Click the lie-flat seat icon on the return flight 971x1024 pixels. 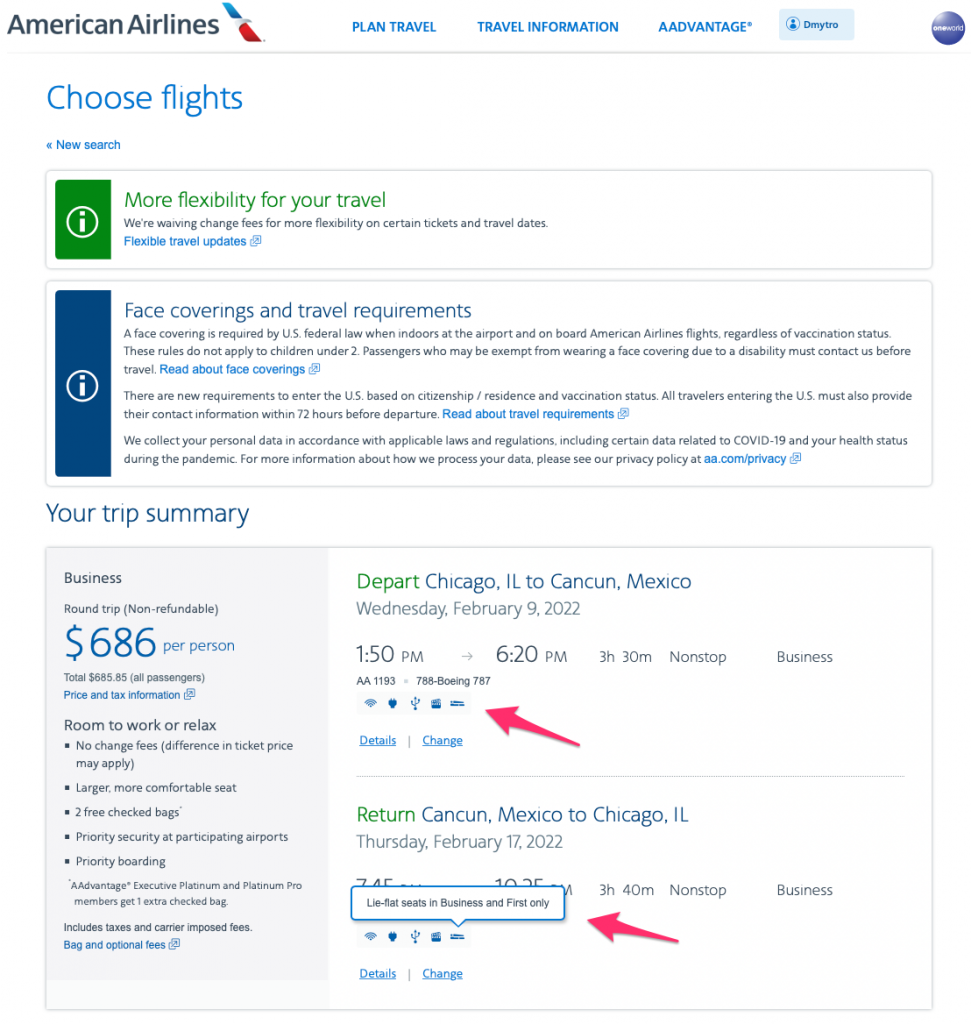[x=457, y=936]
